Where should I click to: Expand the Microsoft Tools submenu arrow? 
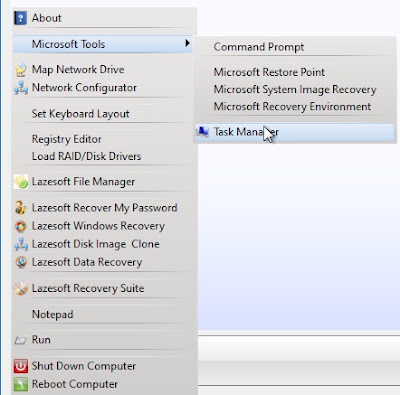point(187,43)
